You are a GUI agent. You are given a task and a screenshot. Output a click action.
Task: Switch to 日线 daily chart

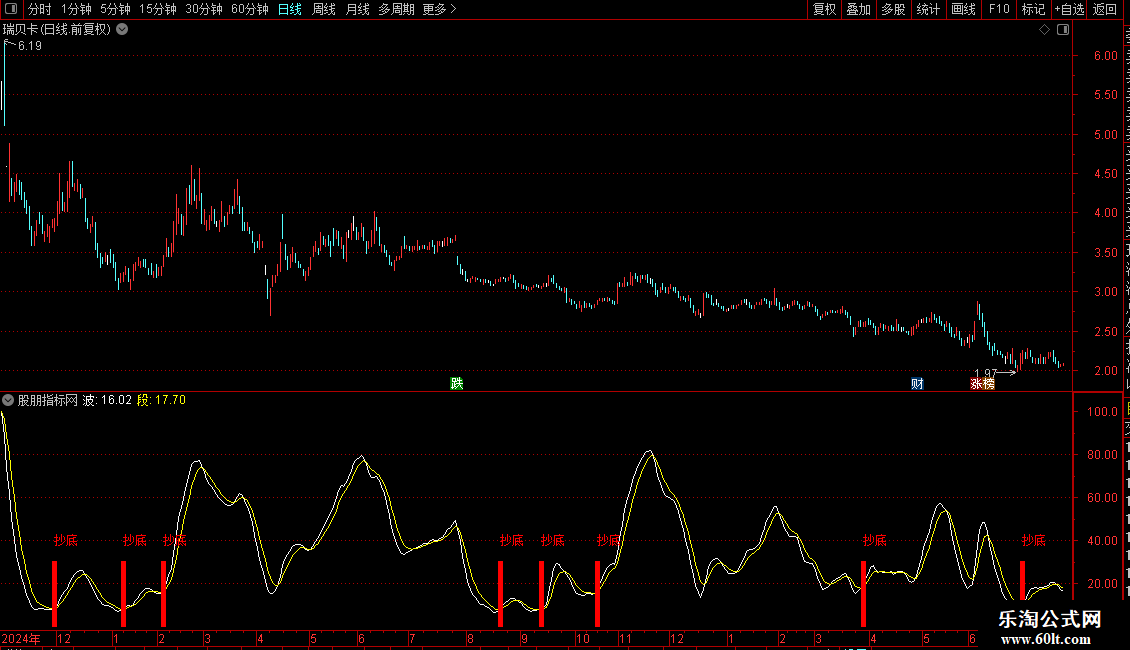coord(290,9)
